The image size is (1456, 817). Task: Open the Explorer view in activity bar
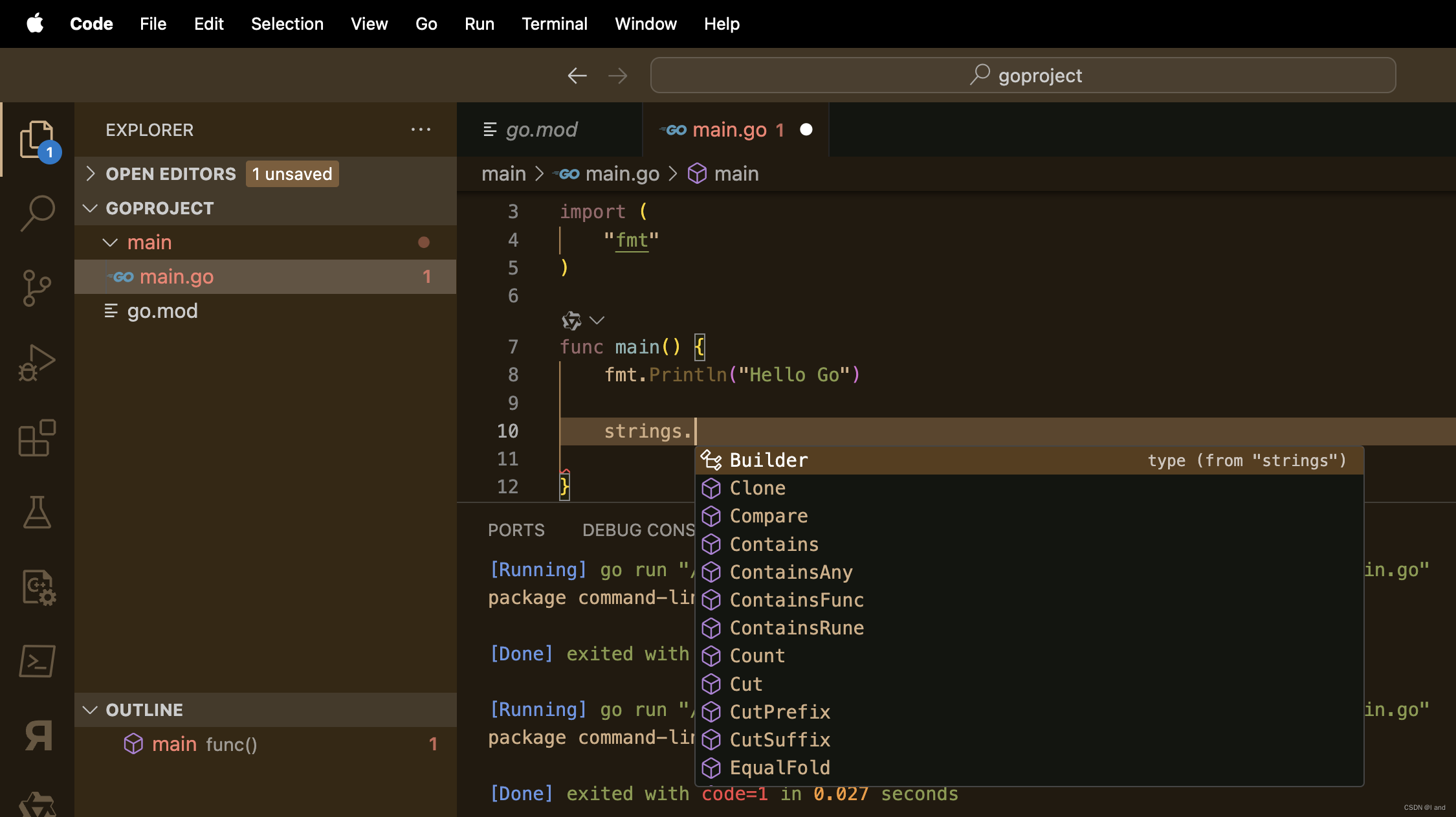click(x=38, y=139)
